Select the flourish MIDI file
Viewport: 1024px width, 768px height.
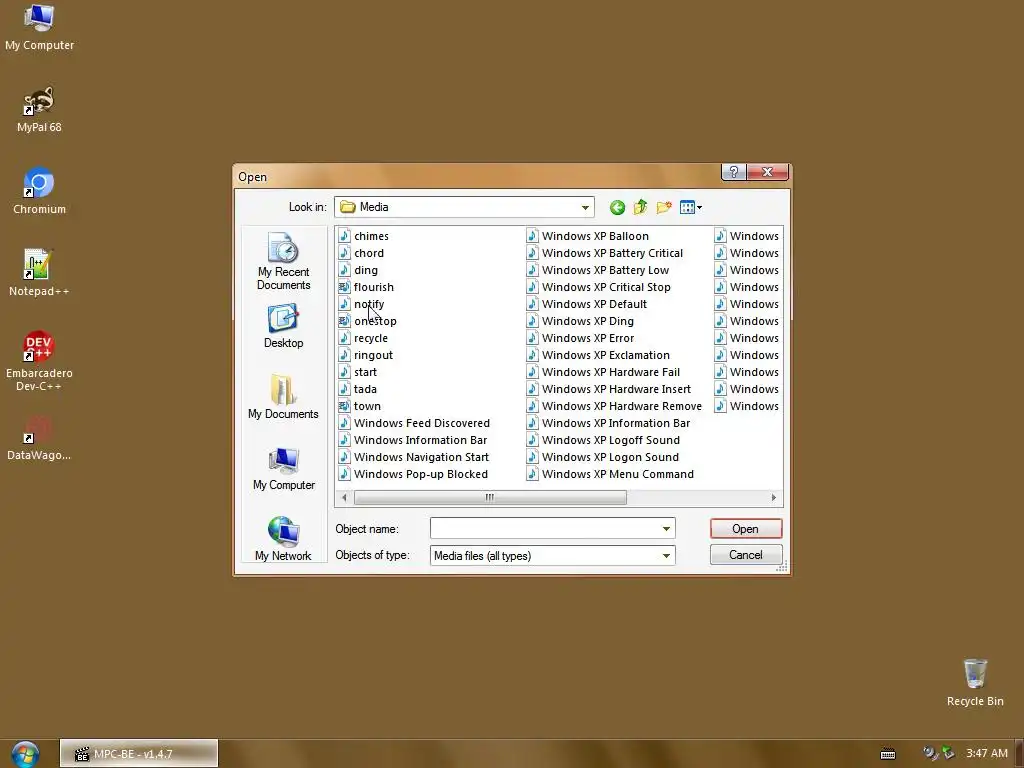click(366, 287)
